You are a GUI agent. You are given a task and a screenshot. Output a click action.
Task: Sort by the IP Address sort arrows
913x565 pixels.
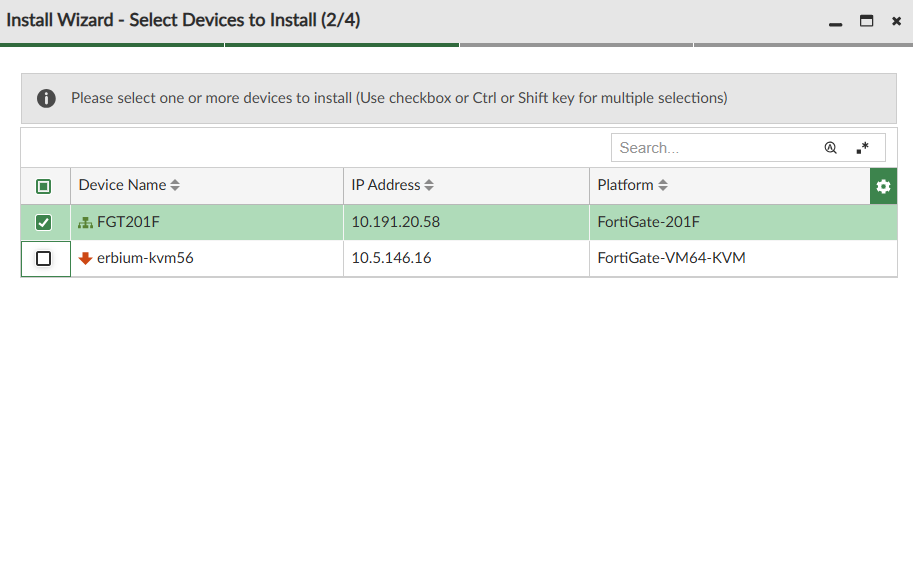tap(429, 186)
